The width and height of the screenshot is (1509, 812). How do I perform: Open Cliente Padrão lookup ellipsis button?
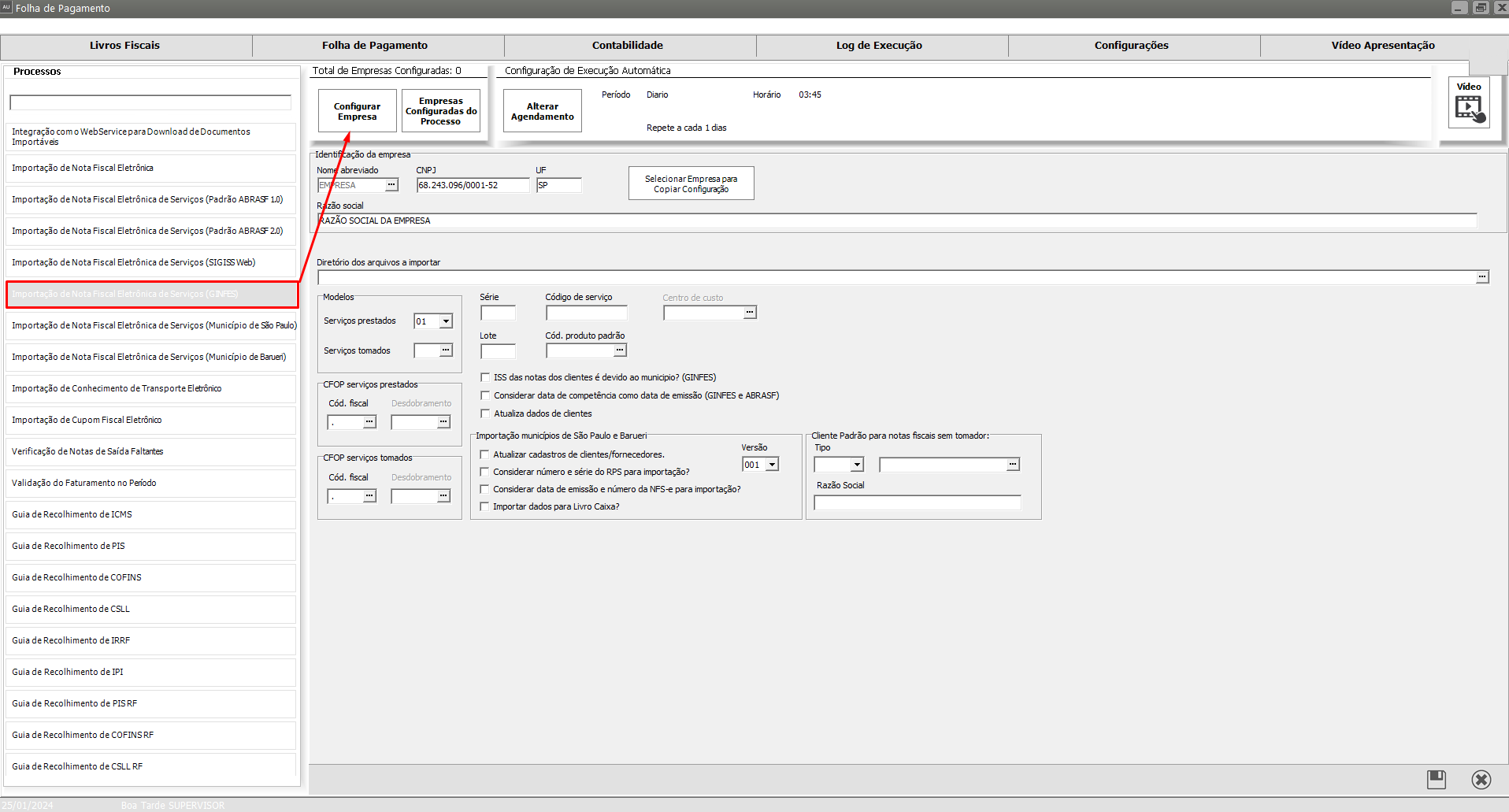point(1013,465)
